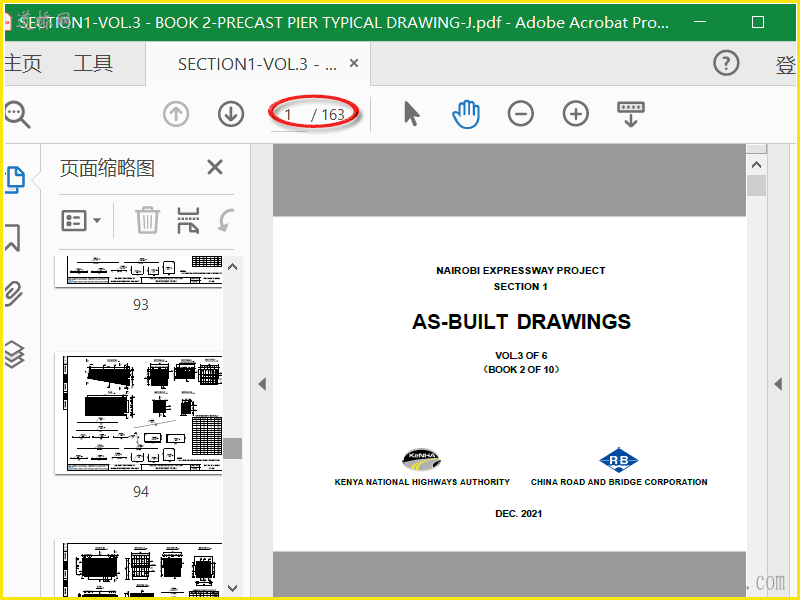Open the layers sidebar icon
Viewport: 800px width, 600px height.
[14, 355]
